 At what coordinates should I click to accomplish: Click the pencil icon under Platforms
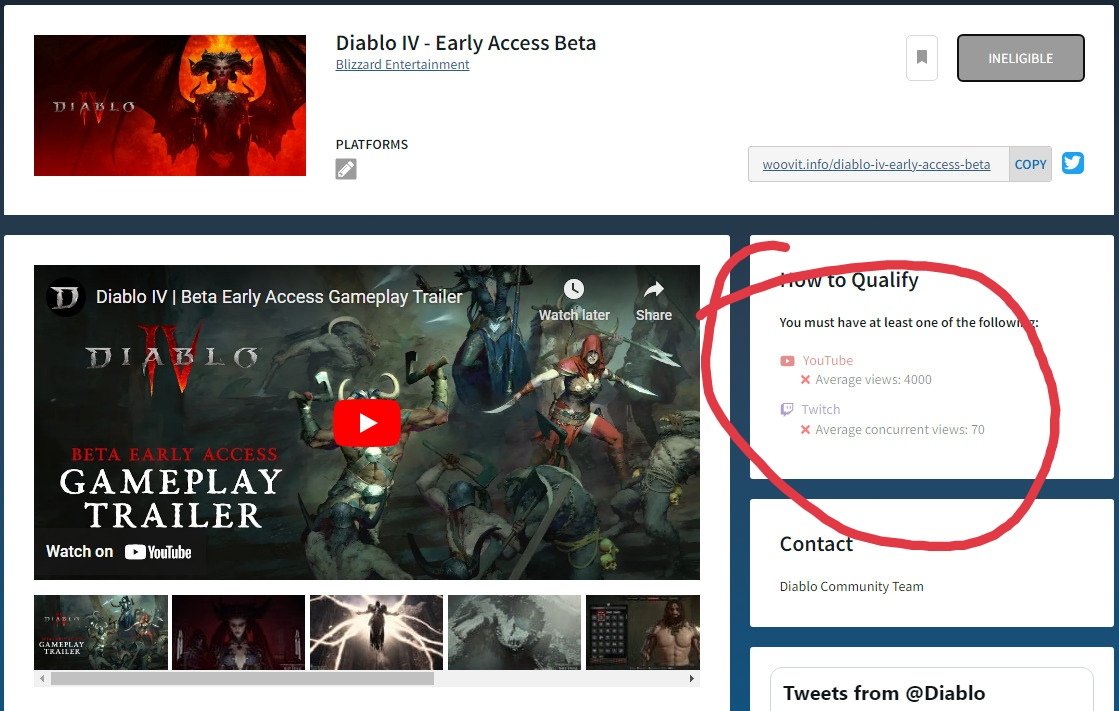click(345, 168)
